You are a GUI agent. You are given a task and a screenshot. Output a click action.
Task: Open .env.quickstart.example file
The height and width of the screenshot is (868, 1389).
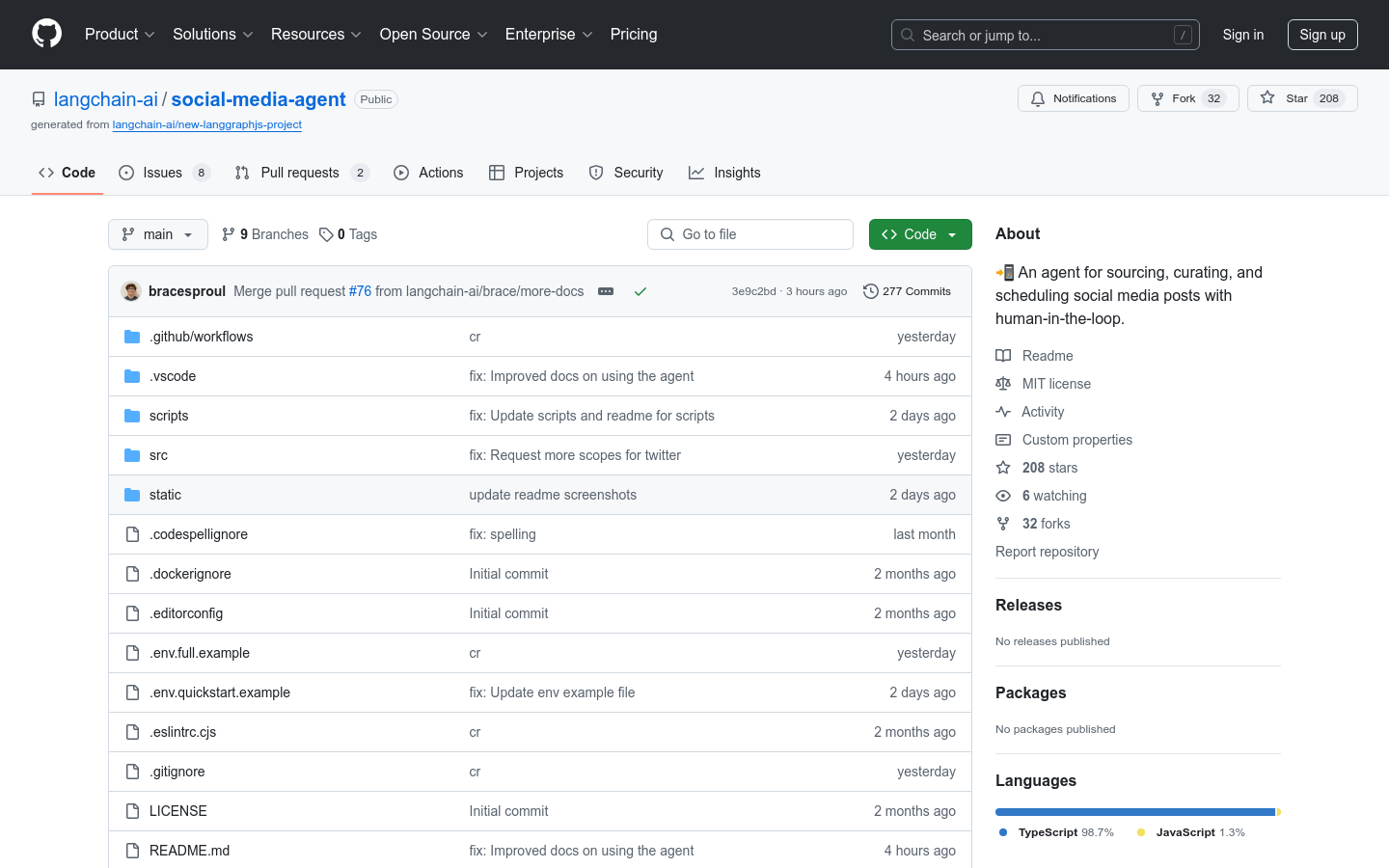click(220, 692)
